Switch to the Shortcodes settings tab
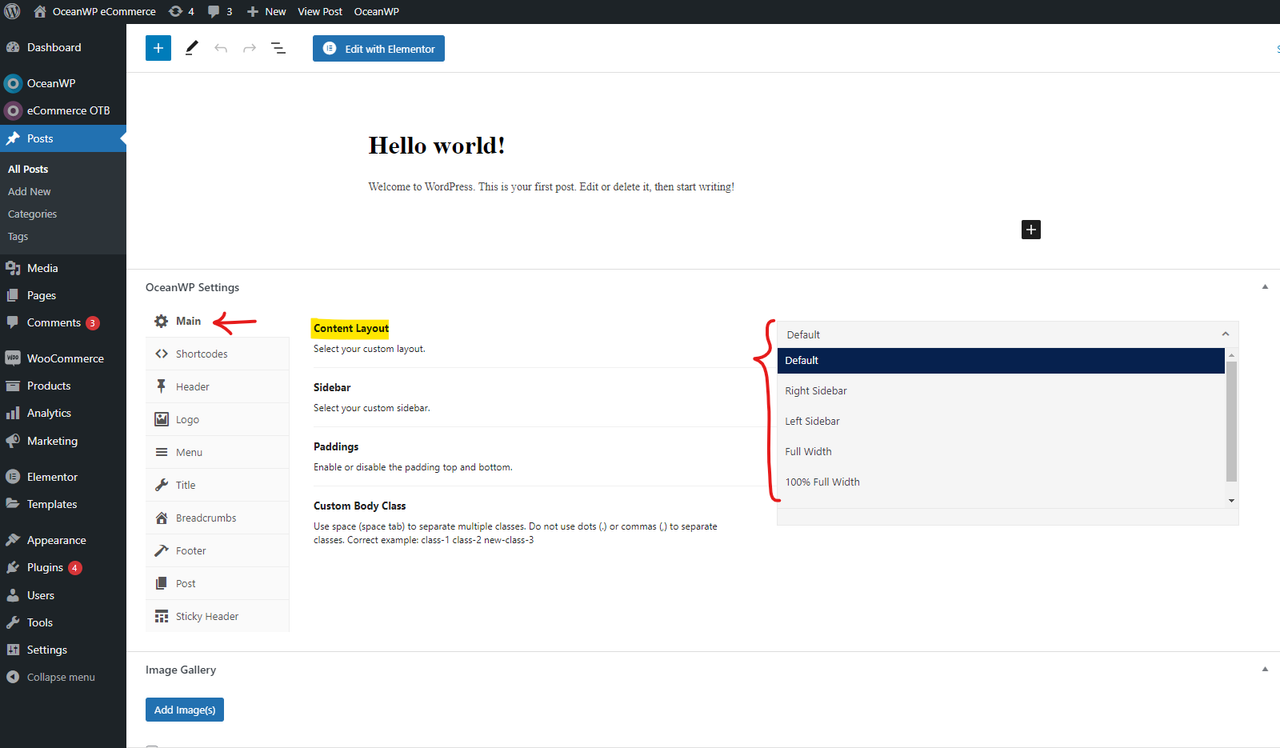Viewport: 1280px width, 748px height. coord(217,354)
